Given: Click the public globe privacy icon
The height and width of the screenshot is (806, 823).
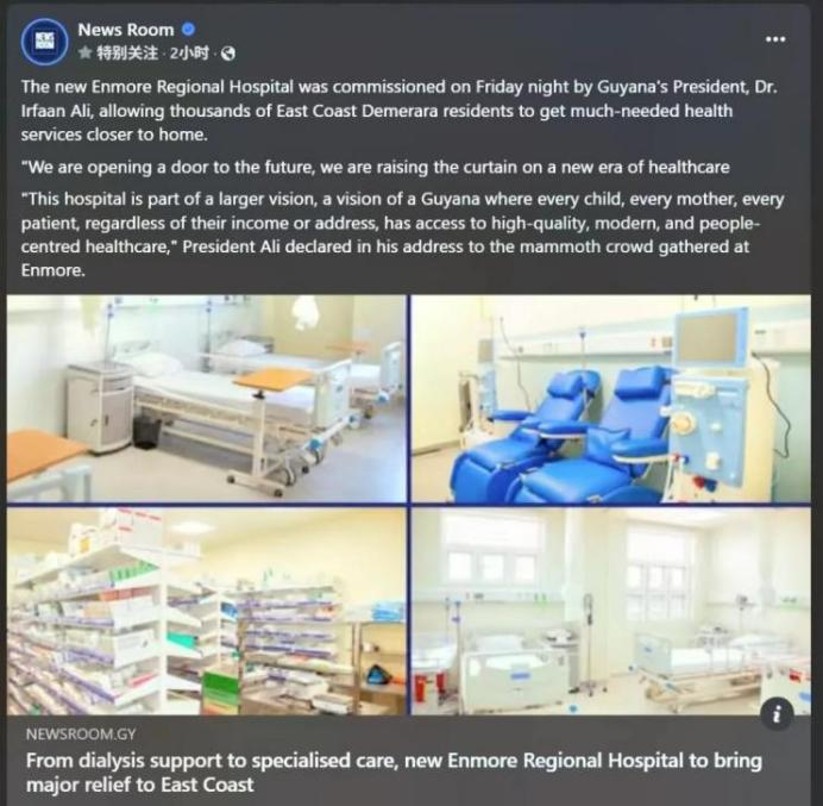Looking at the screenshot, I should point(228,54).
